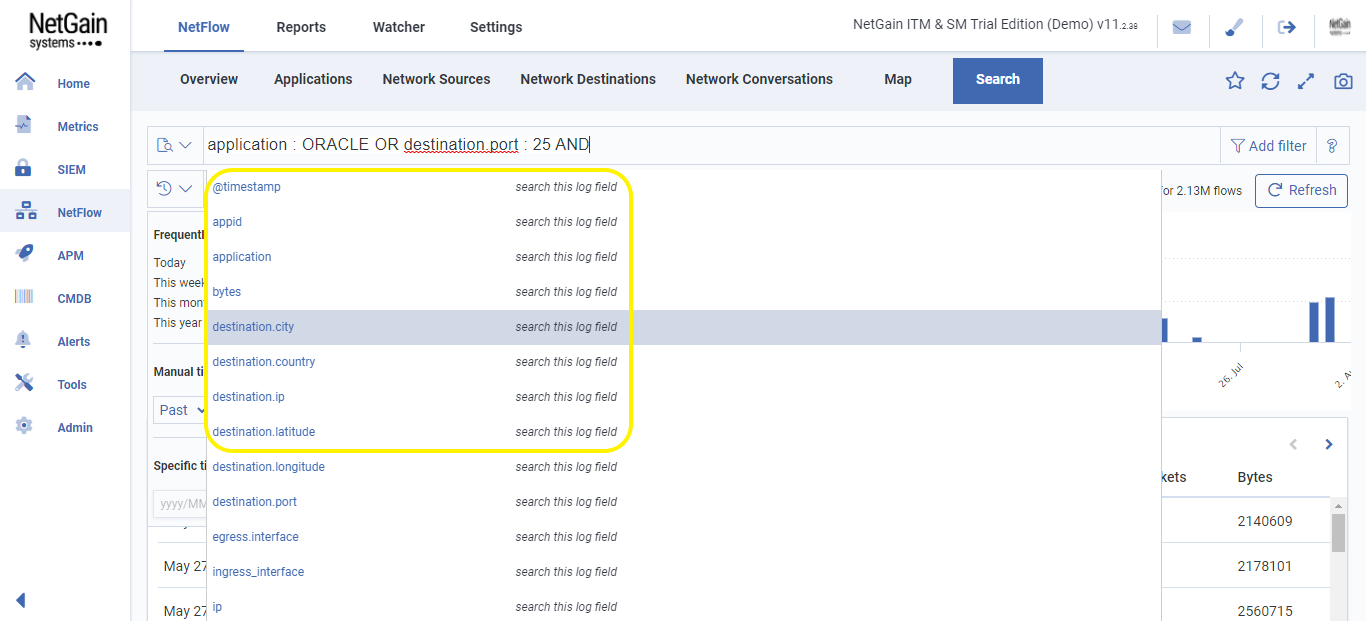The width and height of the screenshot is (1366, 621).
Task: Open the Network Conversations sub-tab
Action: pos(759,79)
